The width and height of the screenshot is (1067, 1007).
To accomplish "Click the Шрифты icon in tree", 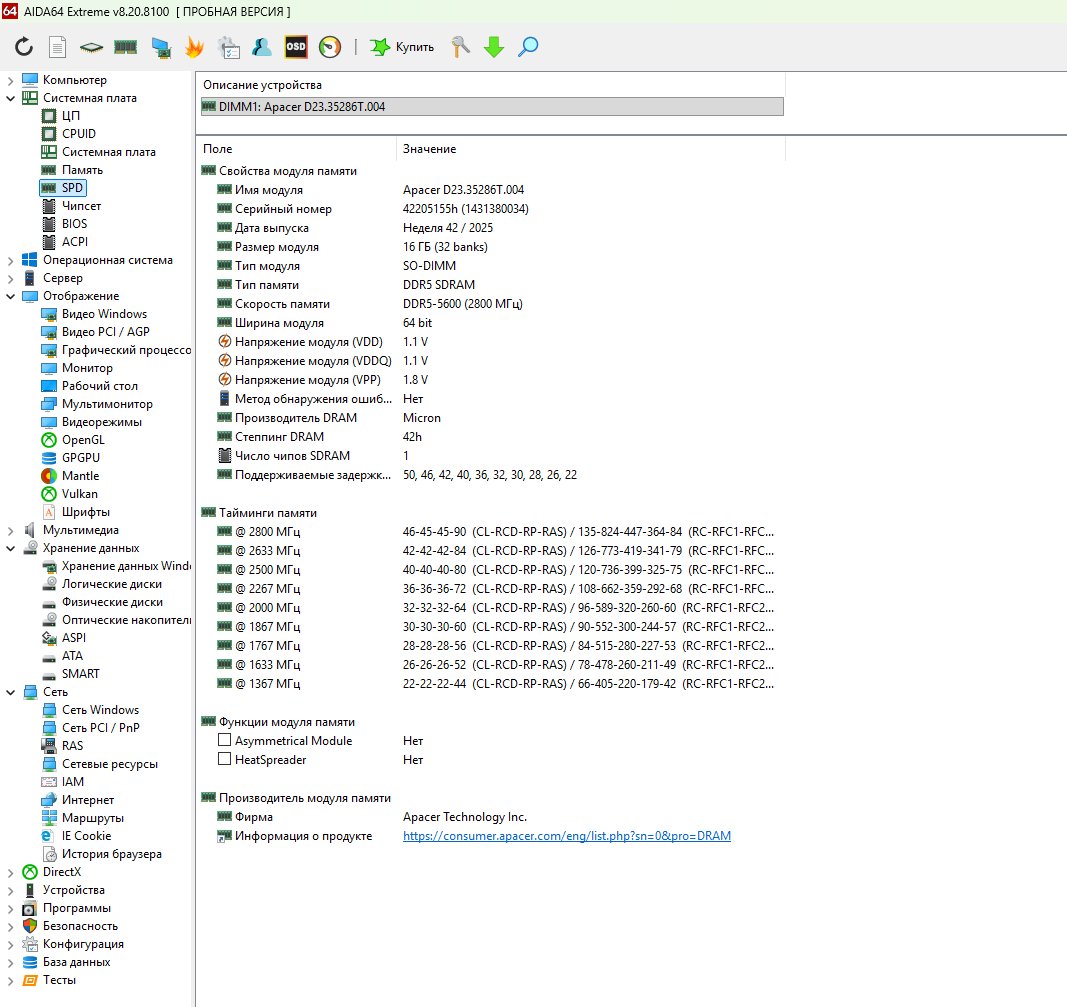I will 49,512.
